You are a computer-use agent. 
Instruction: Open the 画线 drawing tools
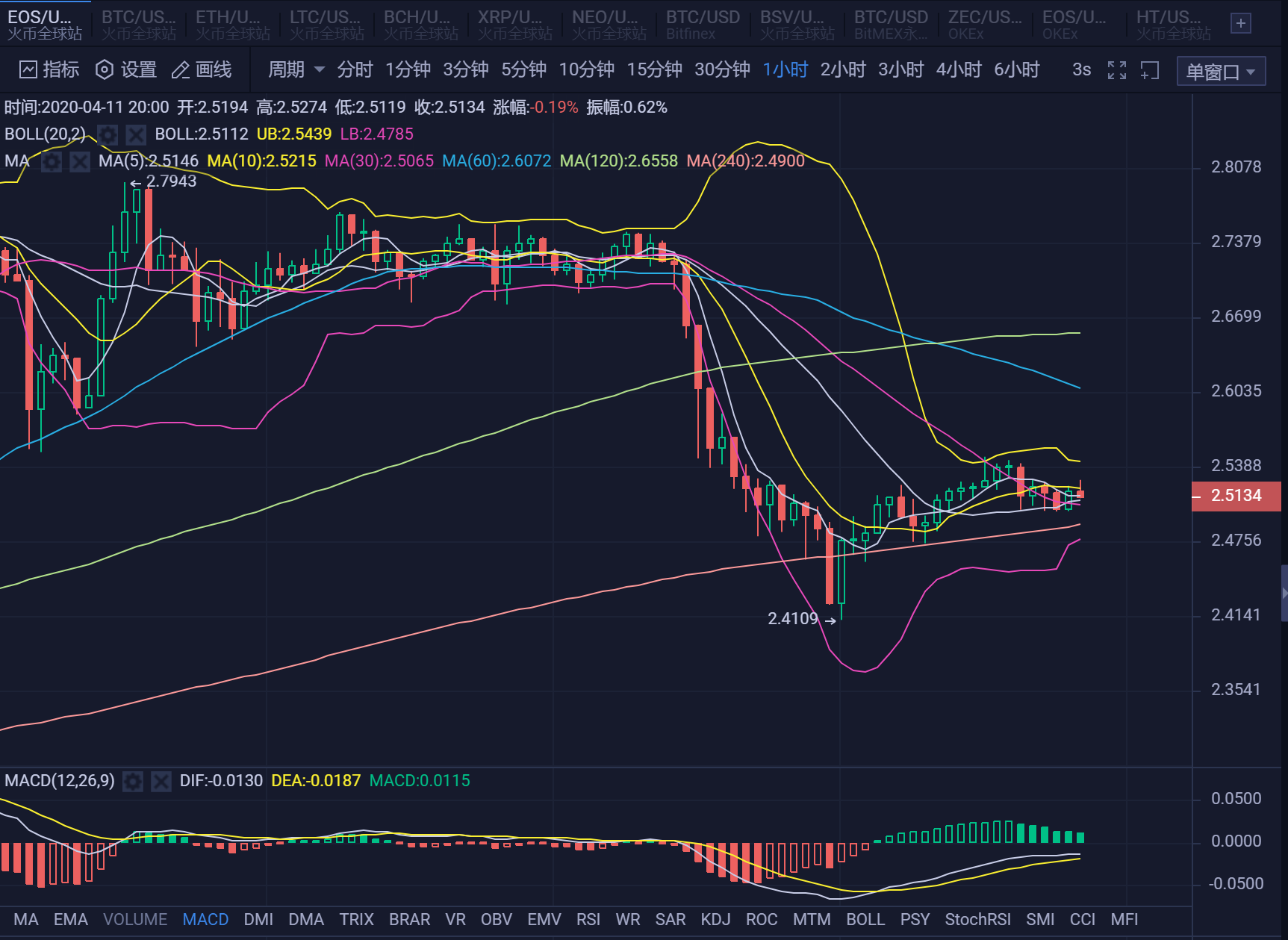(202, 70)
